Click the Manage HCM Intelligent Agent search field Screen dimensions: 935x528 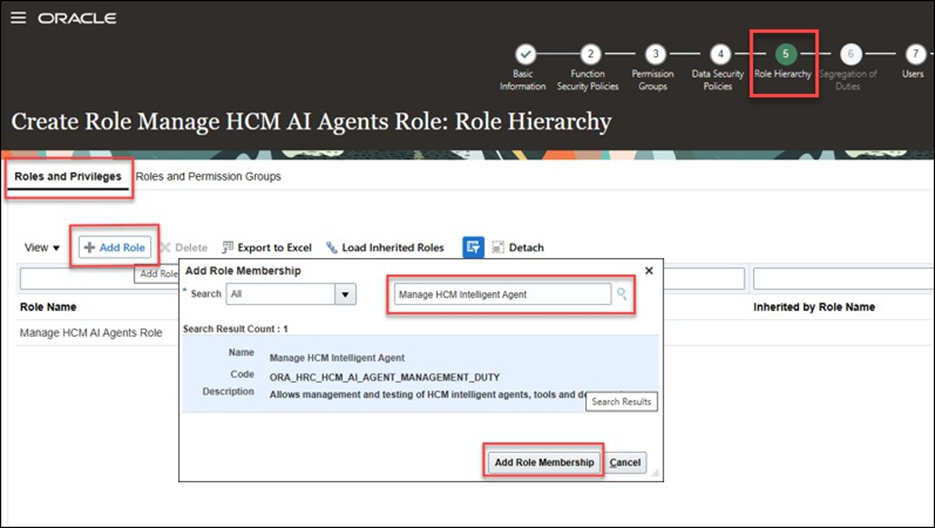(x=502, y=294)
